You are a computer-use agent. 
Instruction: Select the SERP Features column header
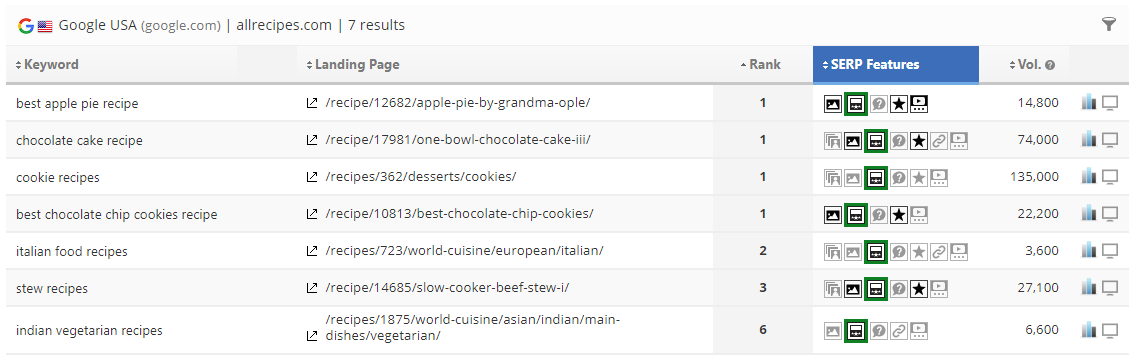(x=896, y=65)
